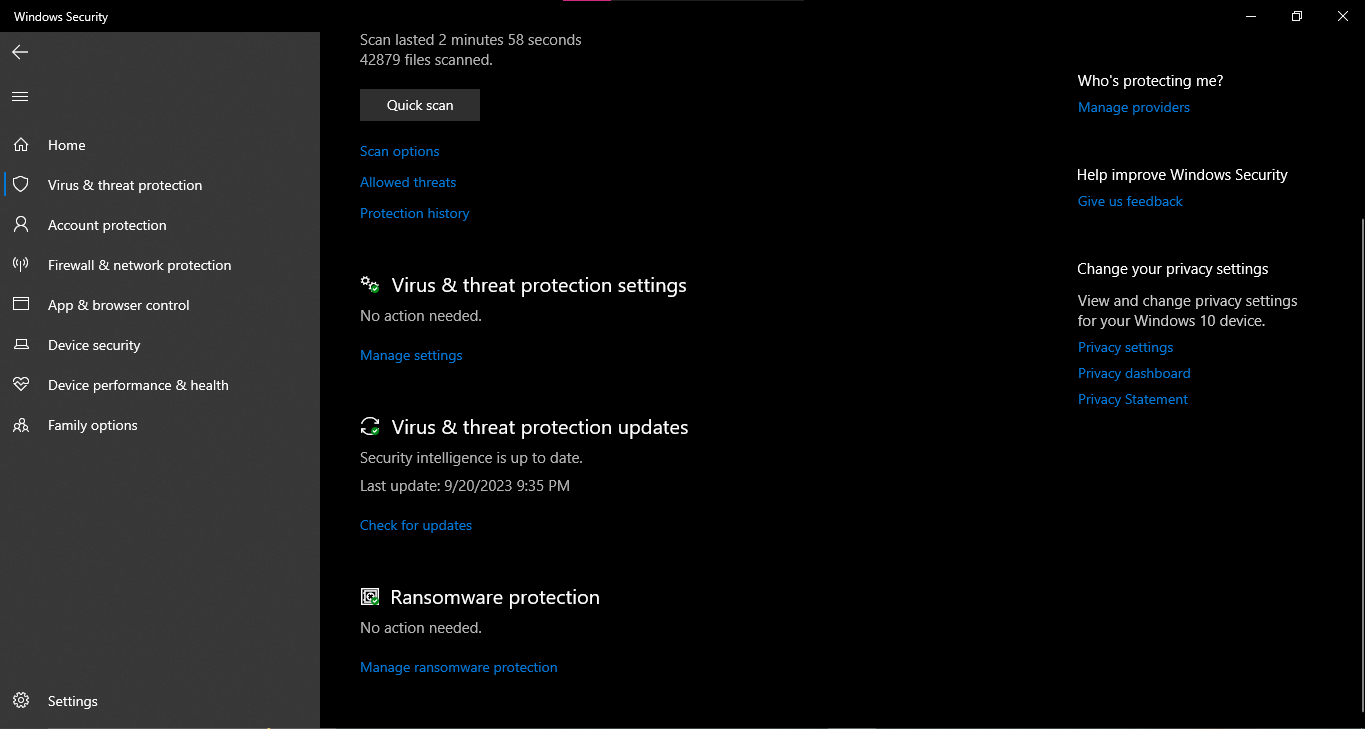
Task: Open Manage settings link
Action: 411,355
